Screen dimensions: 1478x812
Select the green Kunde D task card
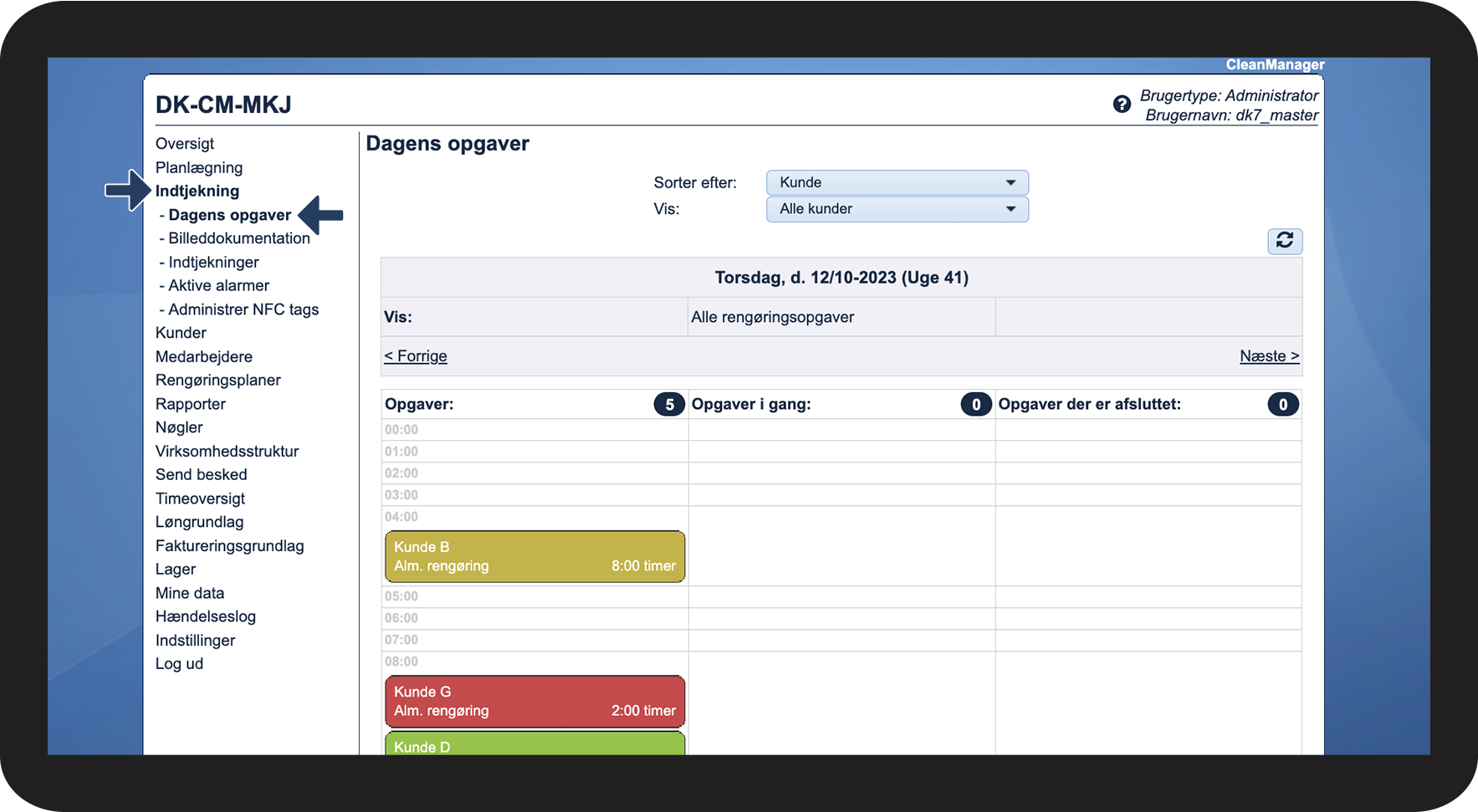coord(534,744)
